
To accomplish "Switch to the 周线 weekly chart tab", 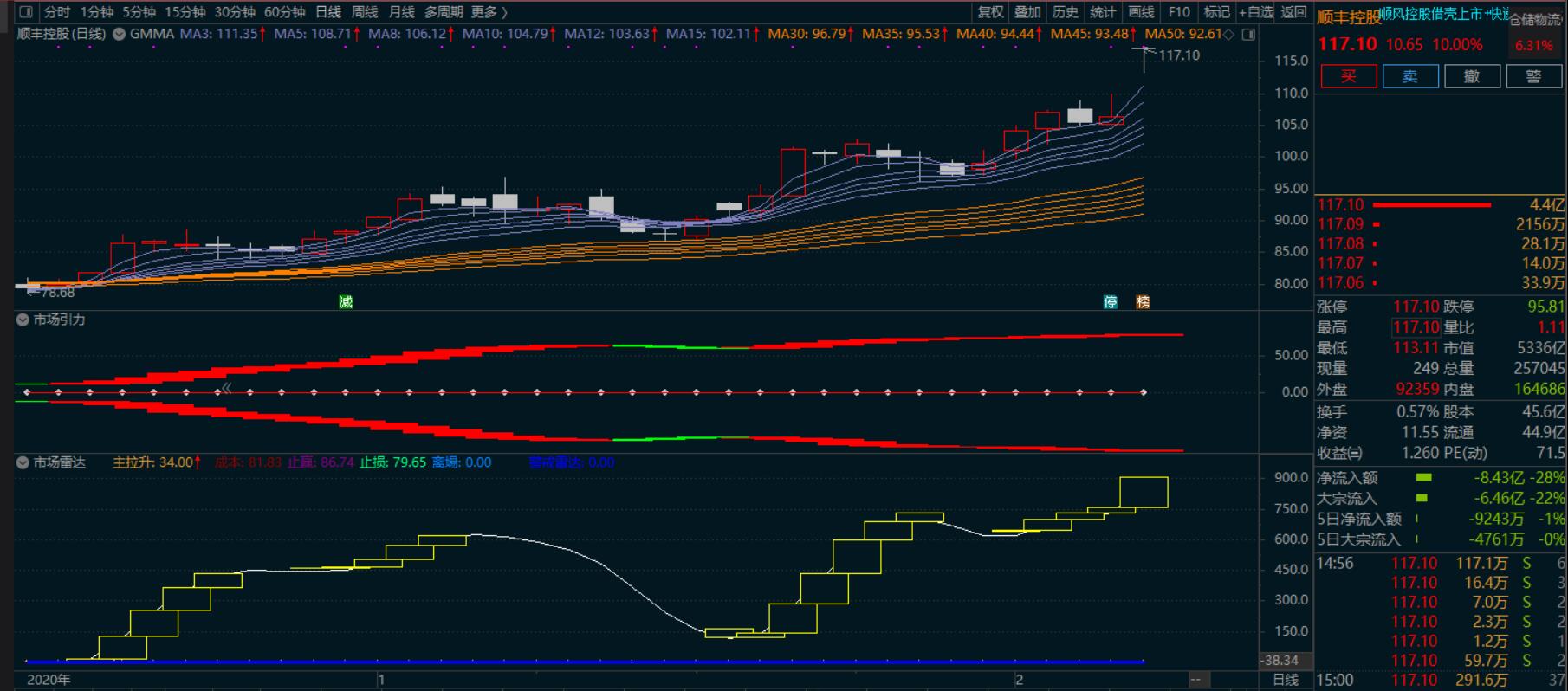I will (x=365, y=12).
